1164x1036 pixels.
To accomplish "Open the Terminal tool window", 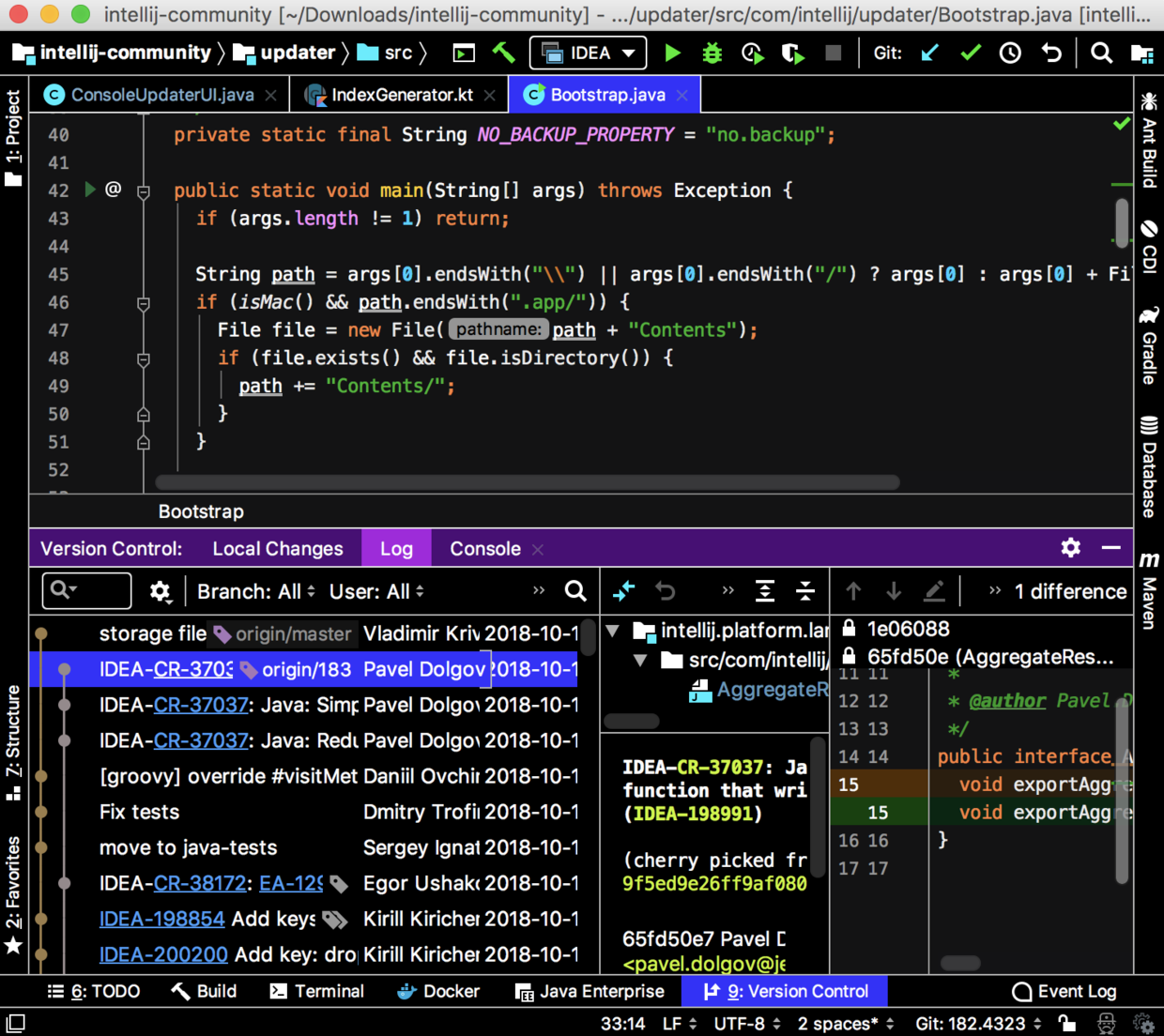I will (317, 991).
